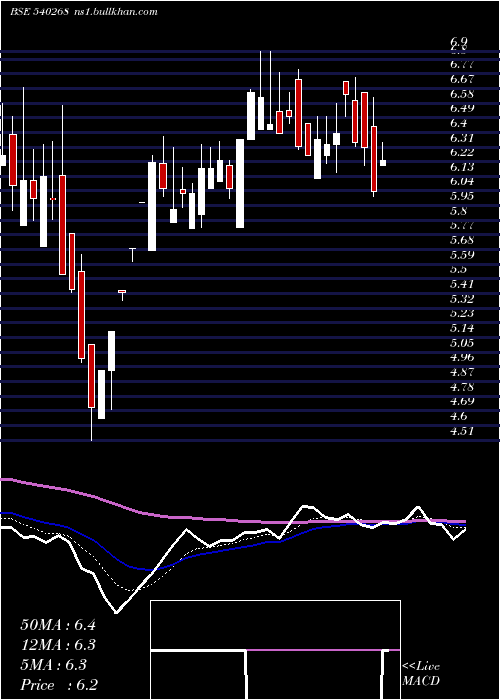The height and width of the screenshot is (700, 500).
Task: Select the 5.23 price axis label
Action: pos(462,313)
